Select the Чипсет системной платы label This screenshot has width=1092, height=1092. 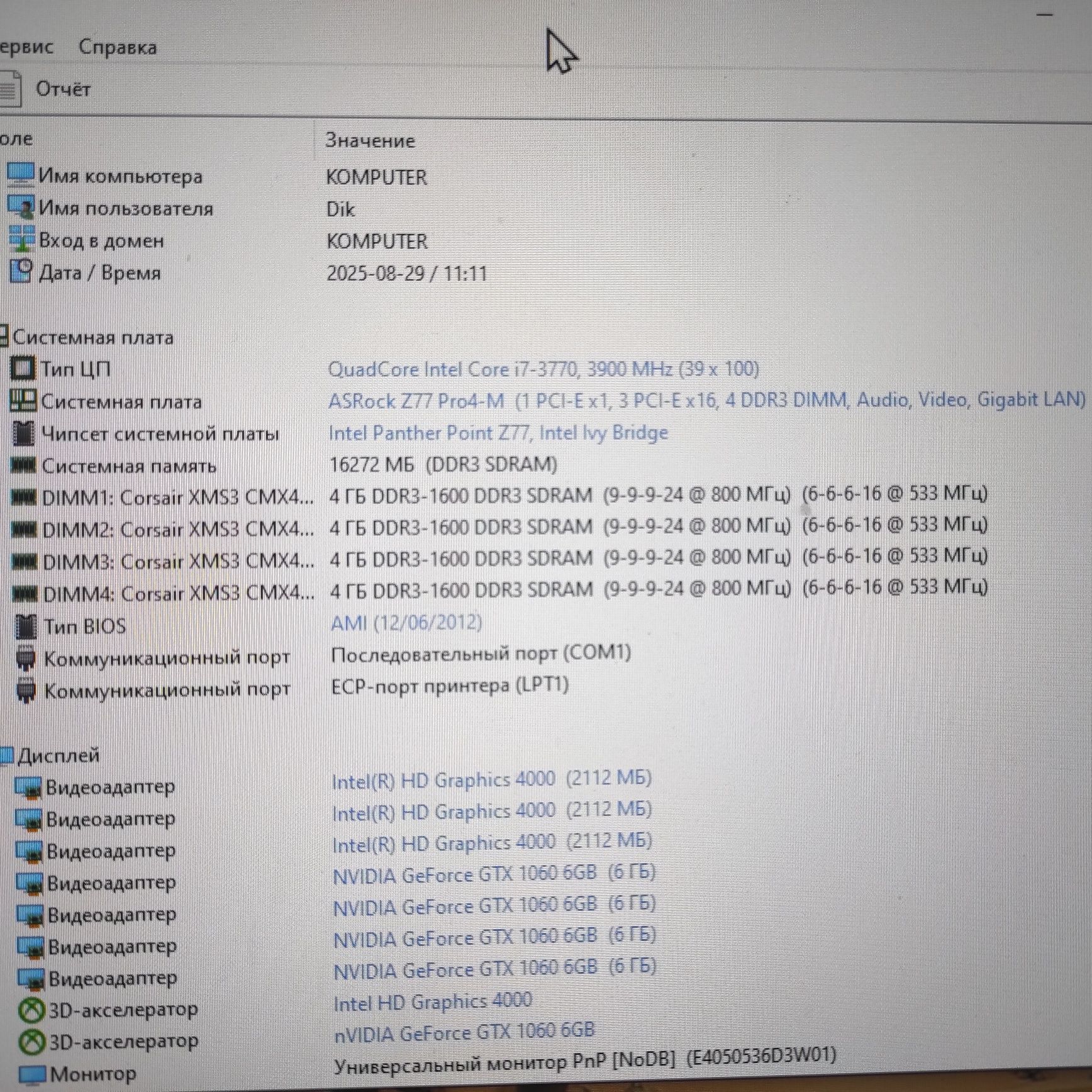[x=160, y=433]
